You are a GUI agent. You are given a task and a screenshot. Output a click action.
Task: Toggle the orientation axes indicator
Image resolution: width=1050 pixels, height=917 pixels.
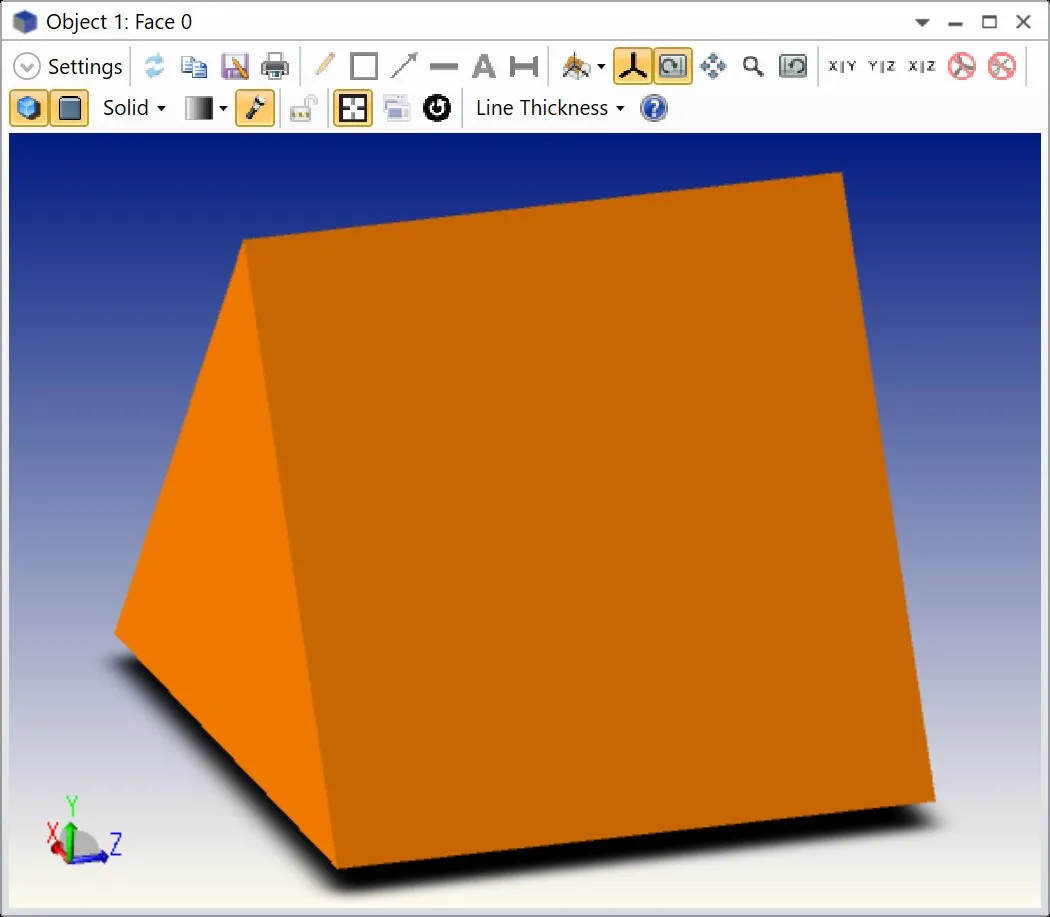tap(632, 67)
